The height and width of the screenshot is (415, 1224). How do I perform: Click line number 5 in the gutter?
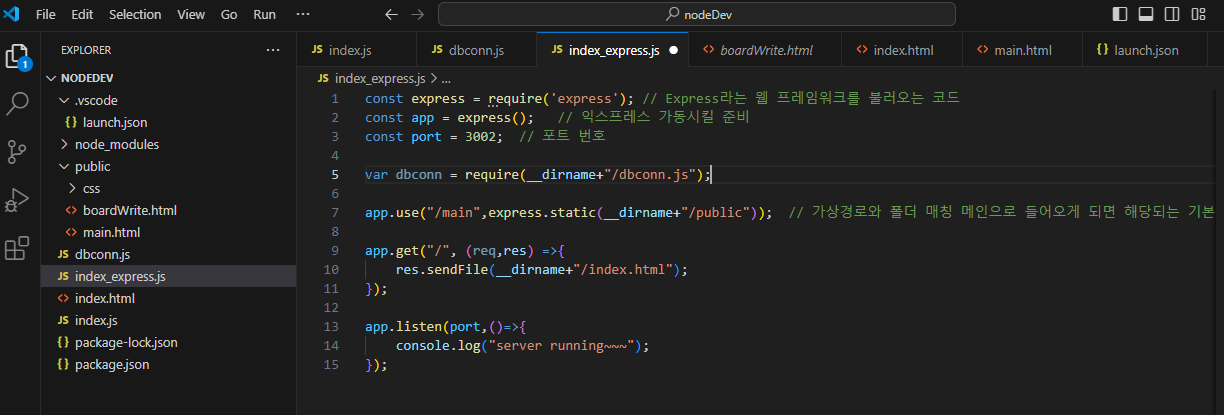point(334,174)
